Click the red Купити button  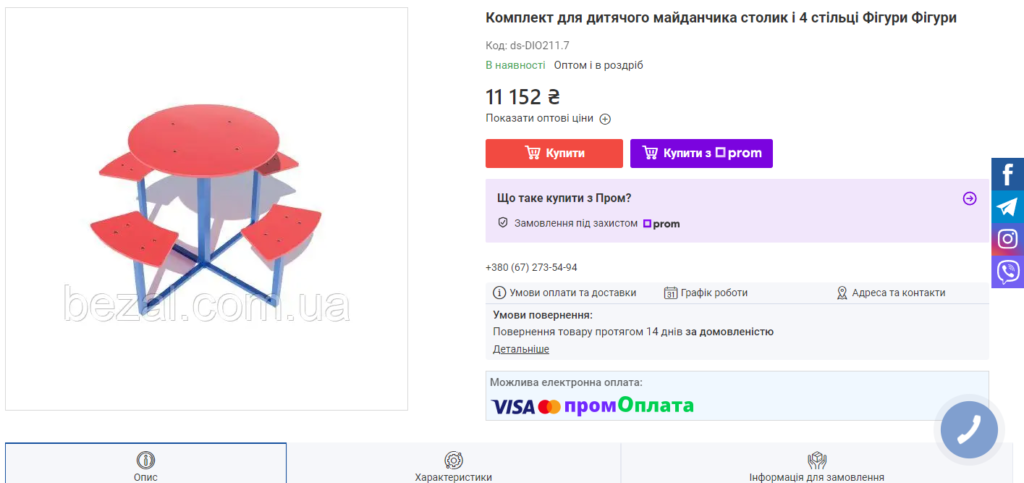click(554, 153)
